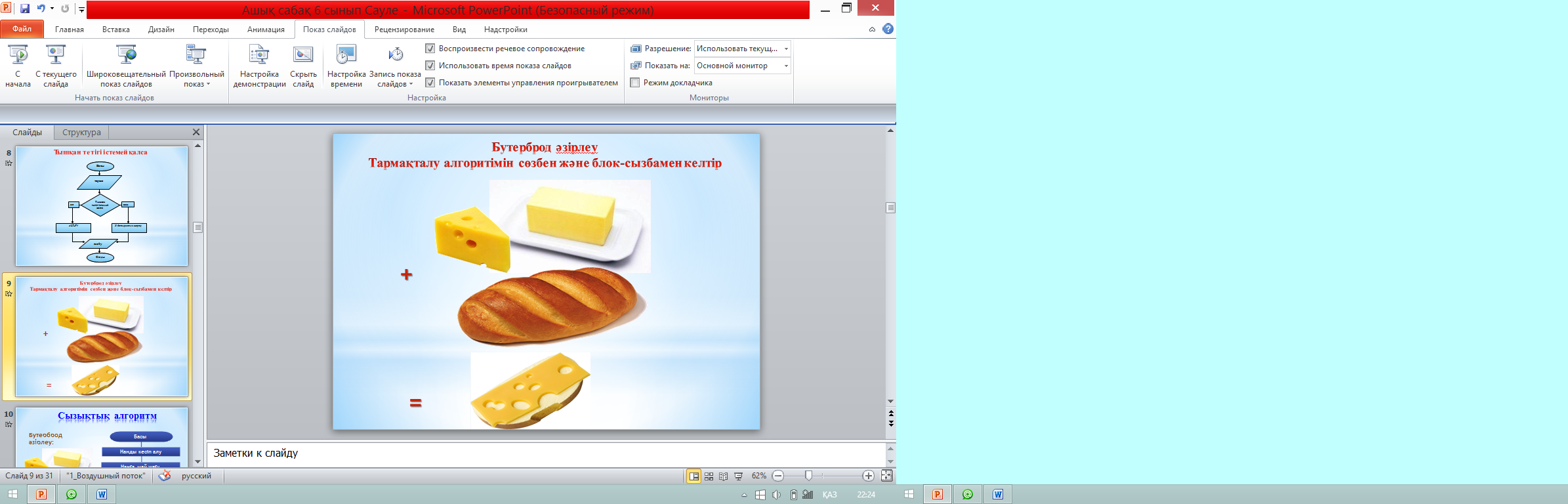
Task: Switch to Reading view icon
Action: coord(724,476)
